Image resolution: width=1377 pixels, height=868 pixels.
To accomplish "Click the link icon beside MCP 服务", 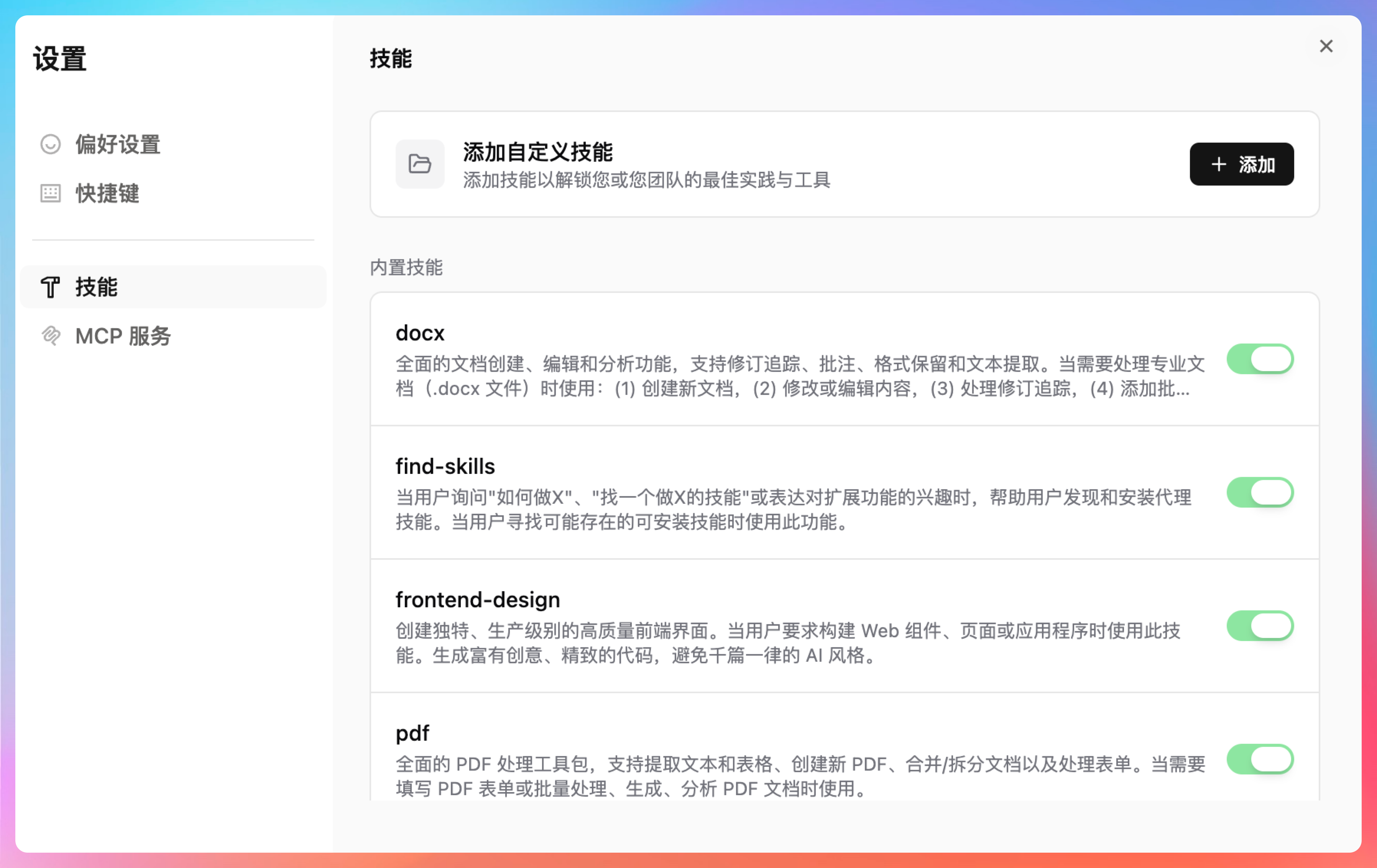I will (x=50, y=335).
